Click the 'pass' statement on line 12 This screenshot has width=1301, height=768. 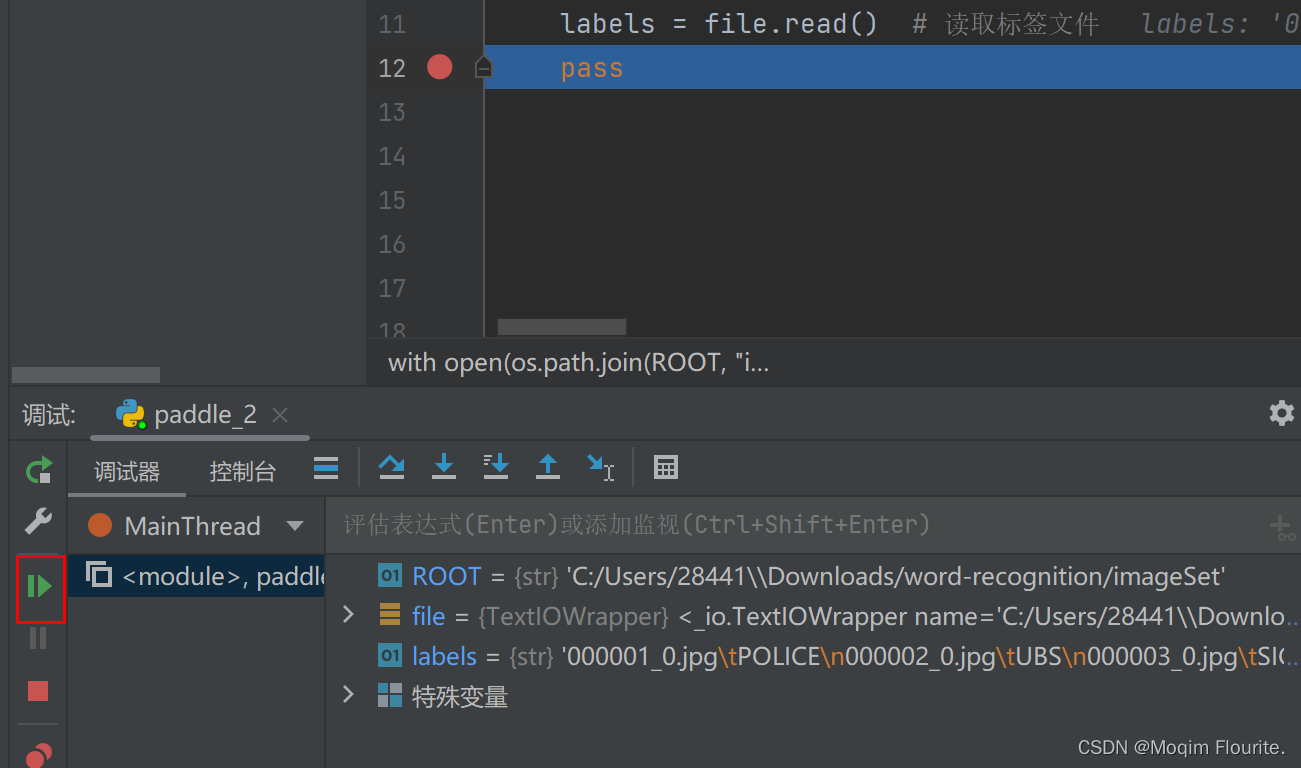592,68
